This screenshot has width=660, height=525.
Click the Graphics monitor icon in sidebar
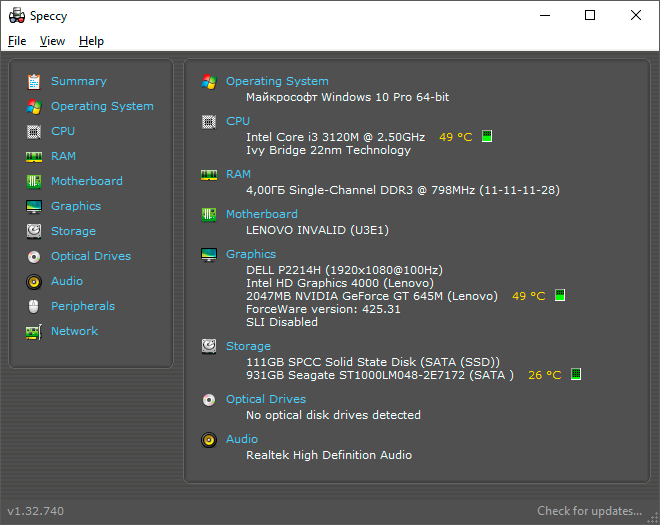click(x=34, y=207)
